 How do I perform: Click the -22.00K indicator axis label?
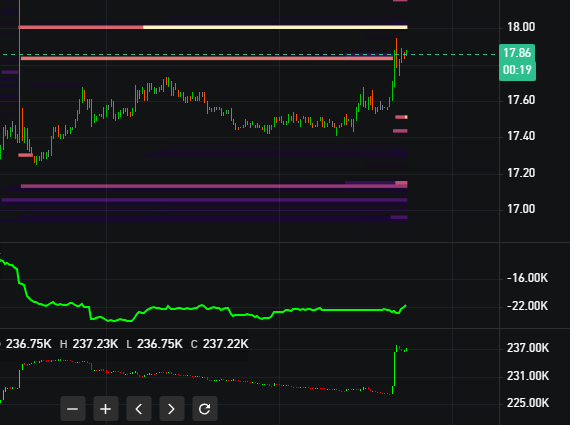[527, 306]
